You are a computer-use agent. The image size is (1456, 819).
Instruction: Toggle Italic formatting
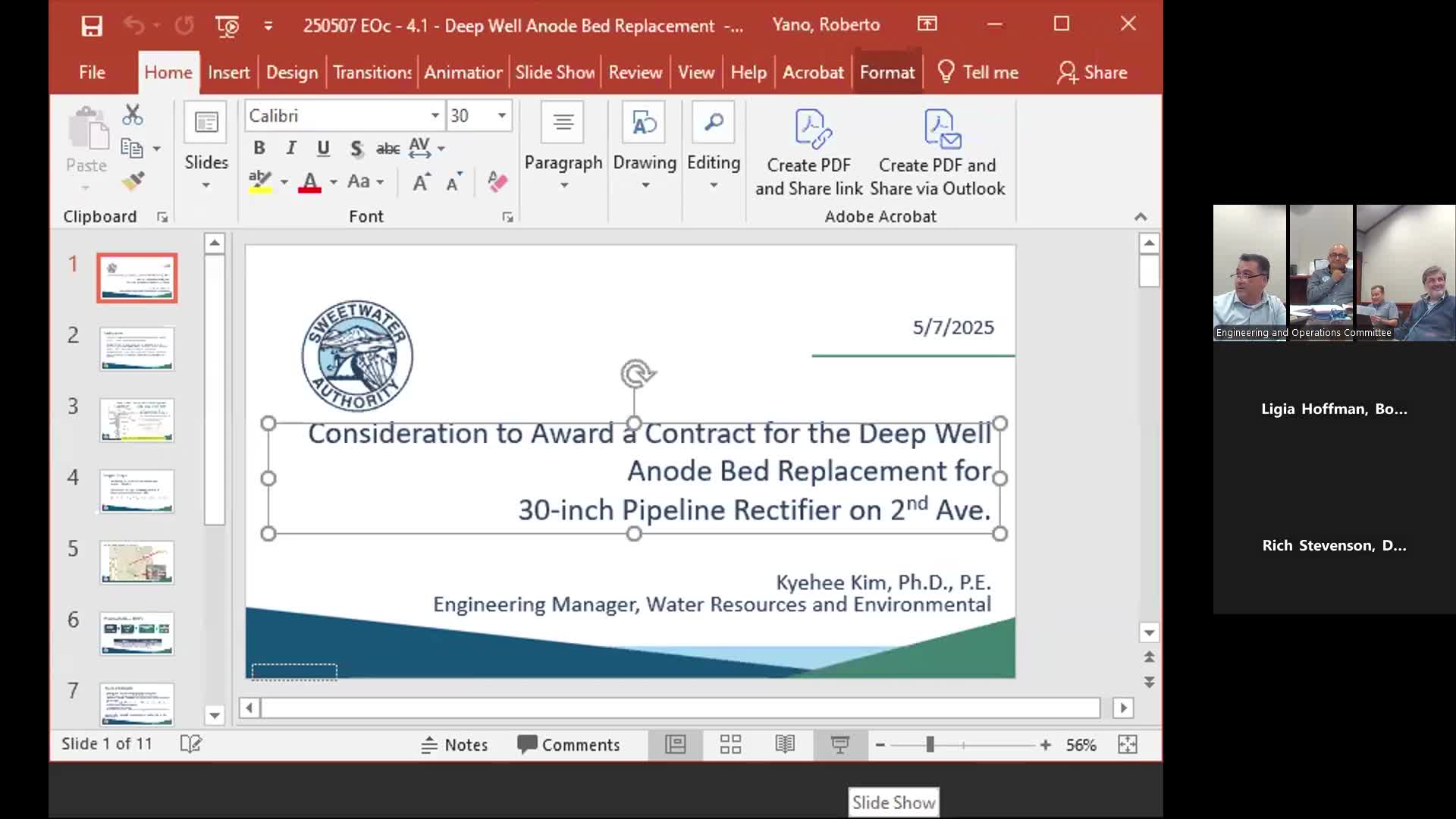[x=291, y=148]
